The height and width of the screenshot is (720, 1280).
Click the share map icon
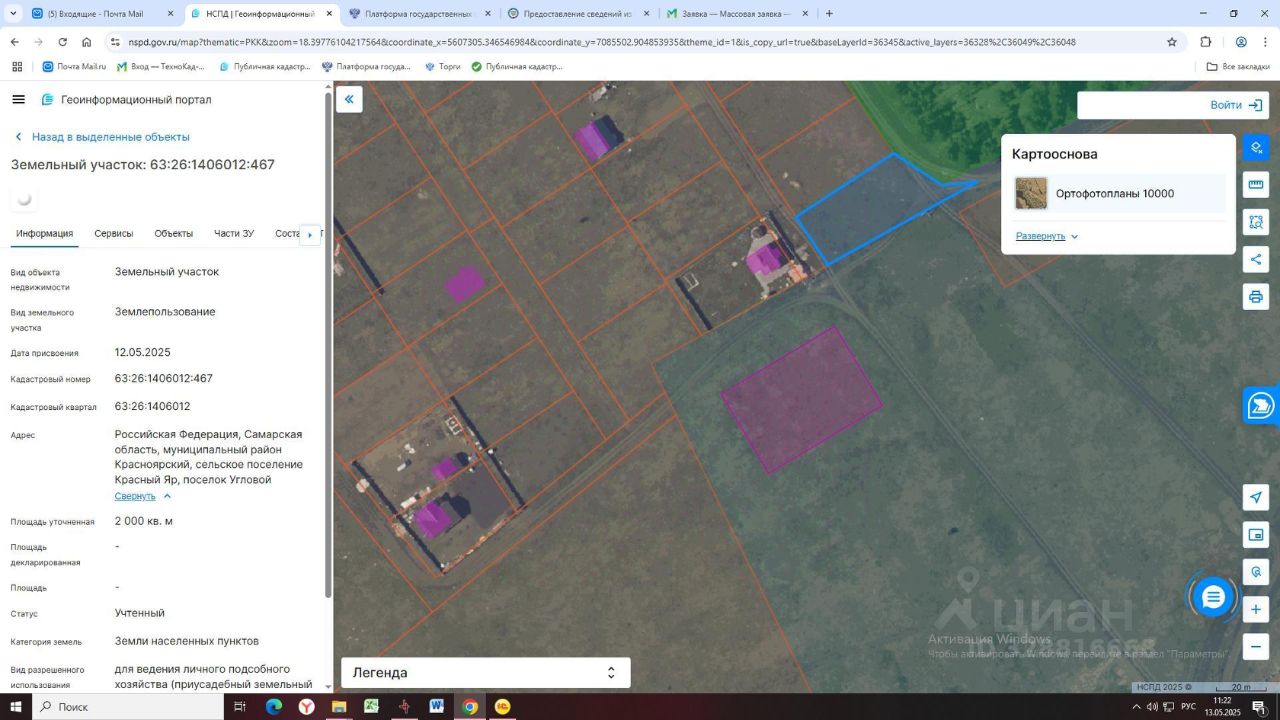(1256, 260)
